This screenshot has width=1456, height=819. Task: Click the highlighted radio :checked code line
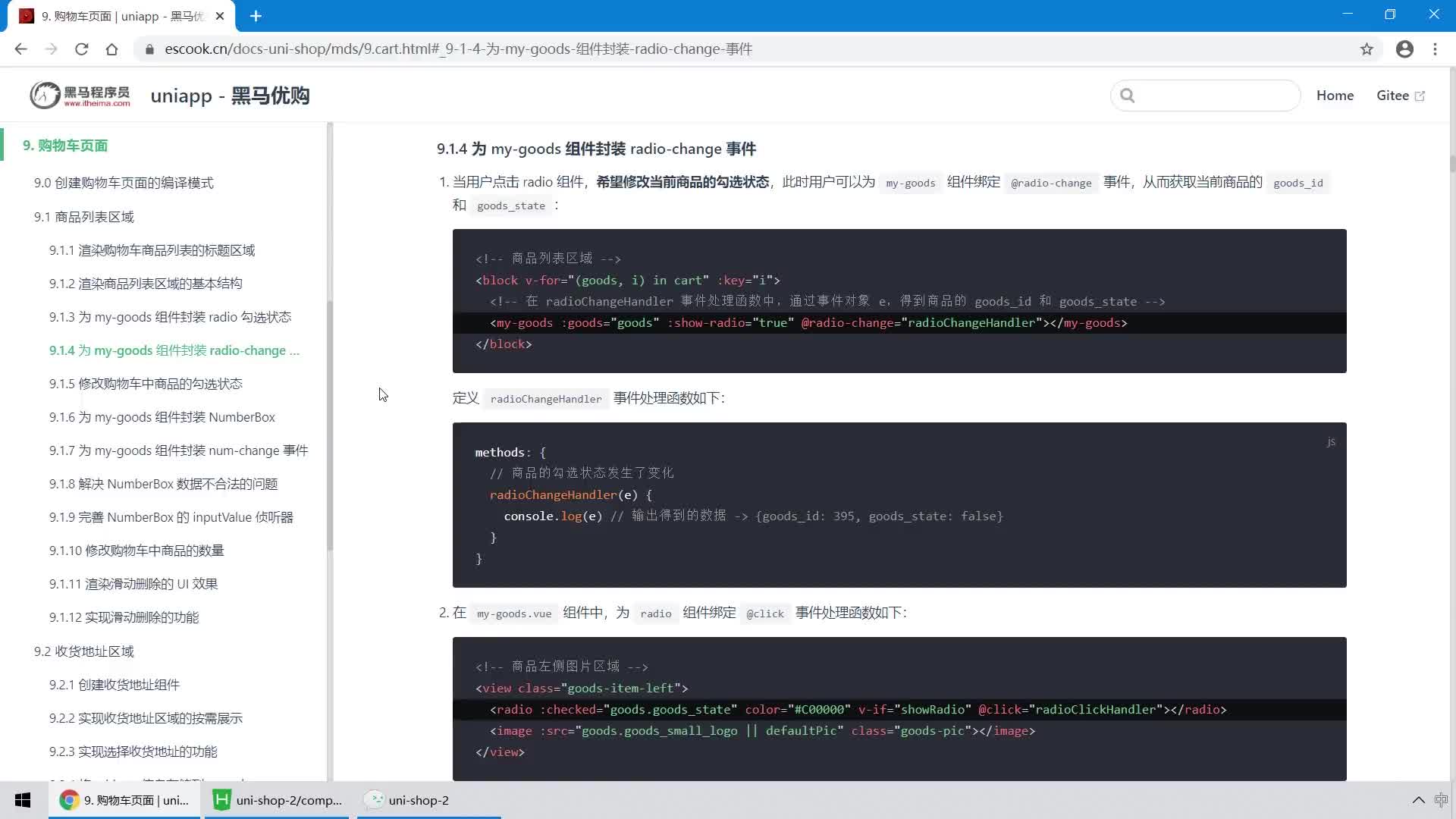pyautogui.click(x=899, y=710)
